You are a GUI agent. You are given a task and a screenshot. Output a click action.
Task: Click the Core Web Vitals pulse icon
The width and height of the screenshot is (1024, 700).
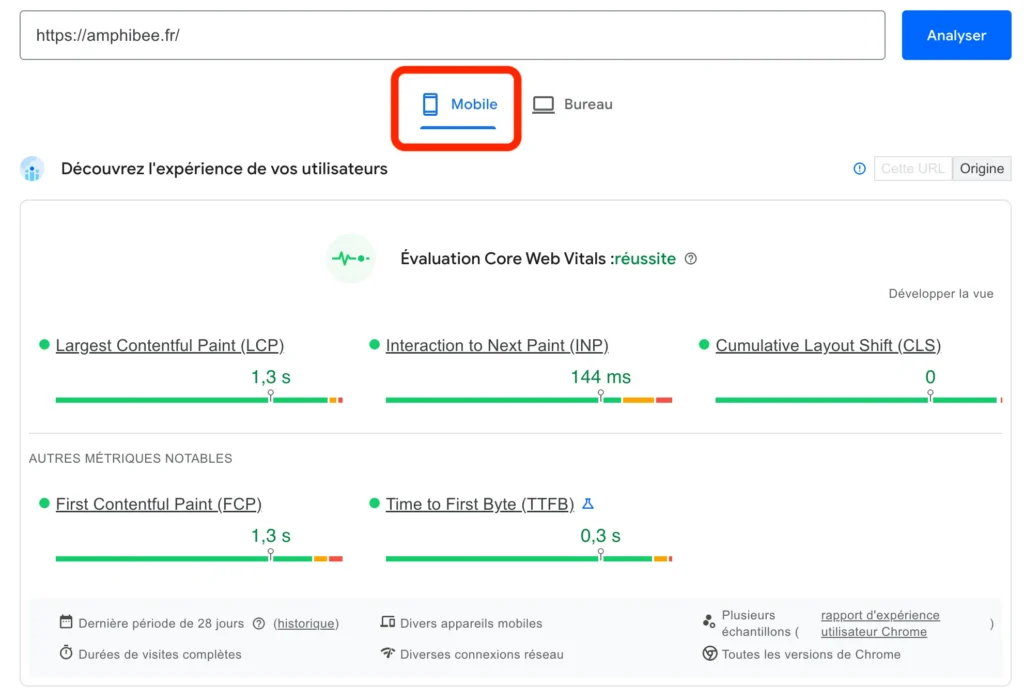tap(350, 258)
